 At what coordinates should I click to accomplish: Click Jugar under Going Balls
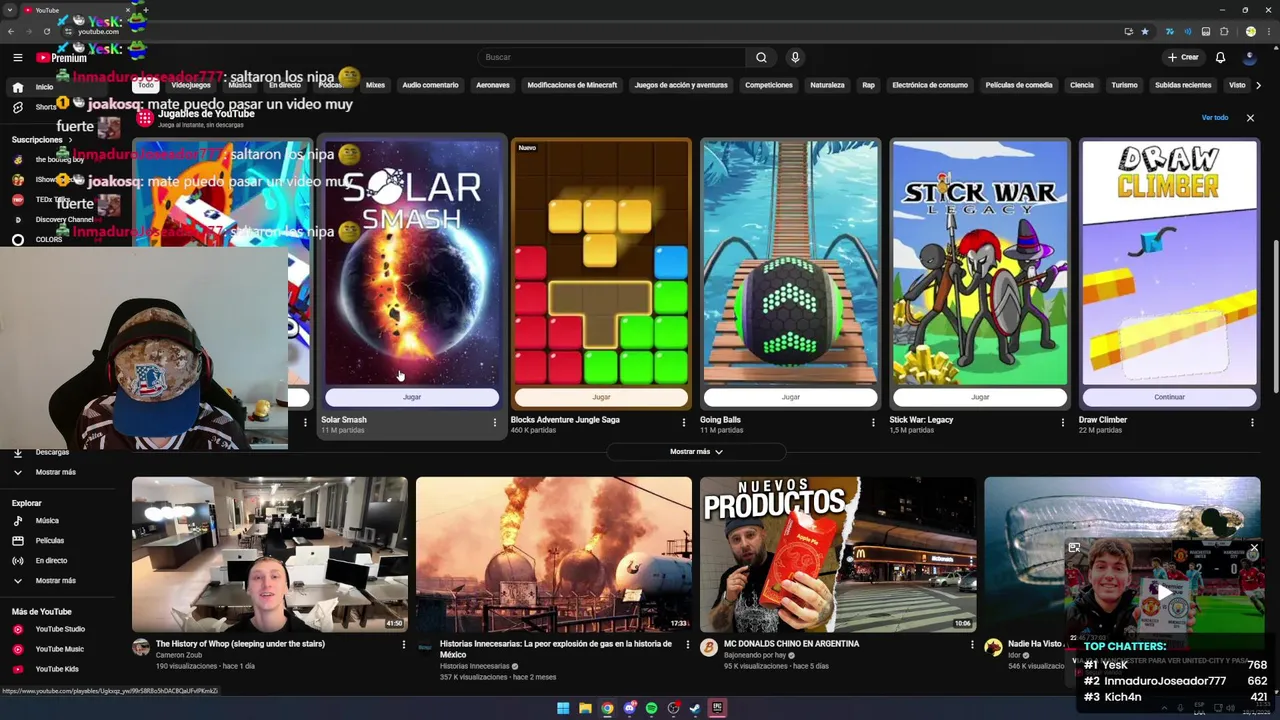pos(791,397)
